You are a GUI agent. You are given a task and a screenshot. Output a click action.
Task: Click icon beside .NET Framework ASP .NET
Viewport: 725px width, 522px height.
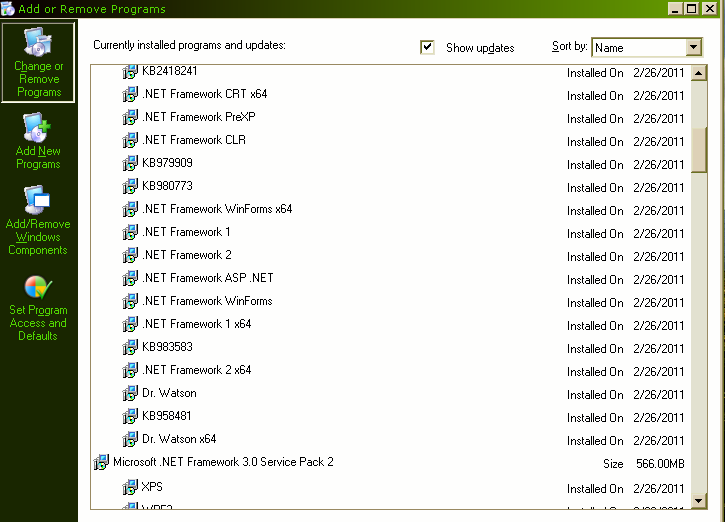tap(130, 278)
